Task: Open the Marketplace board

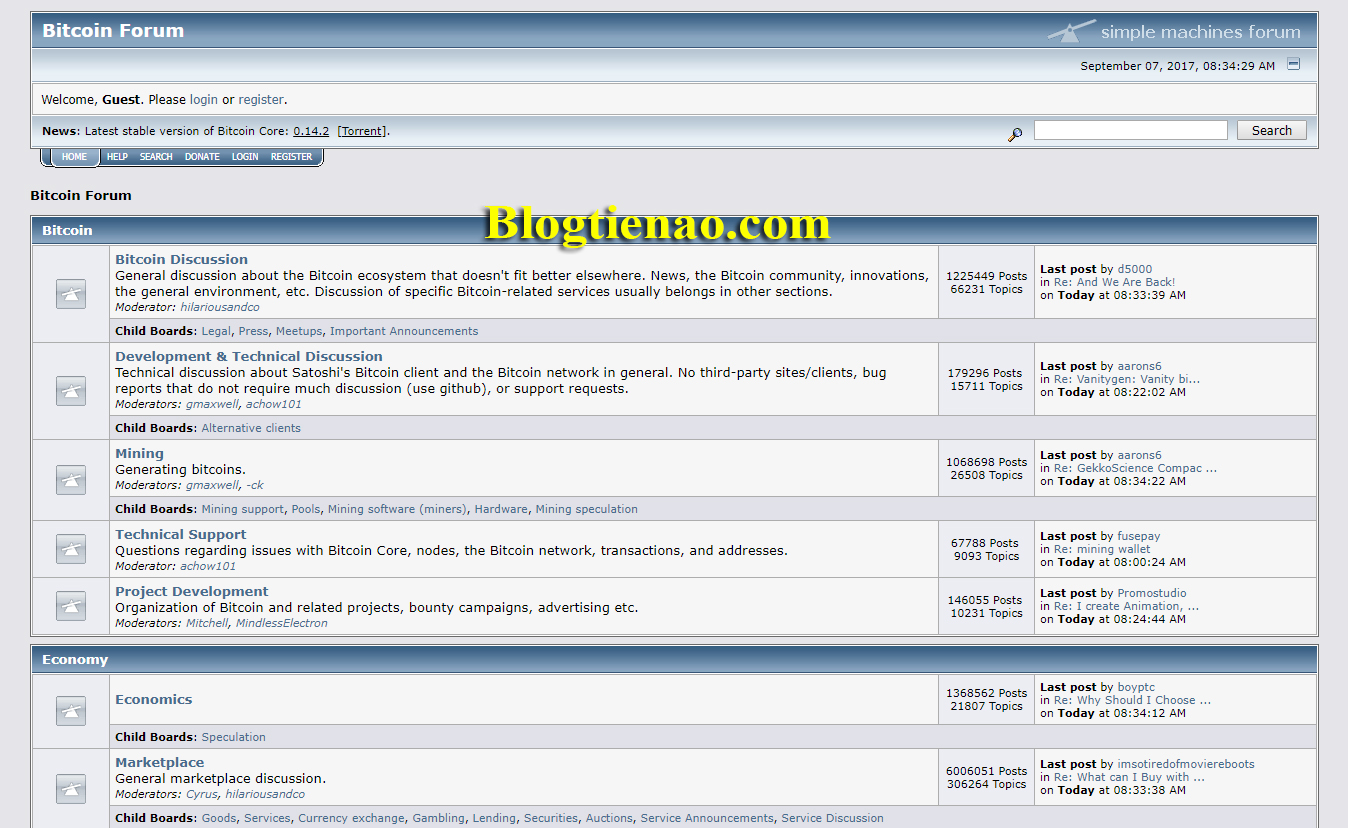Action: coord(159,762)
